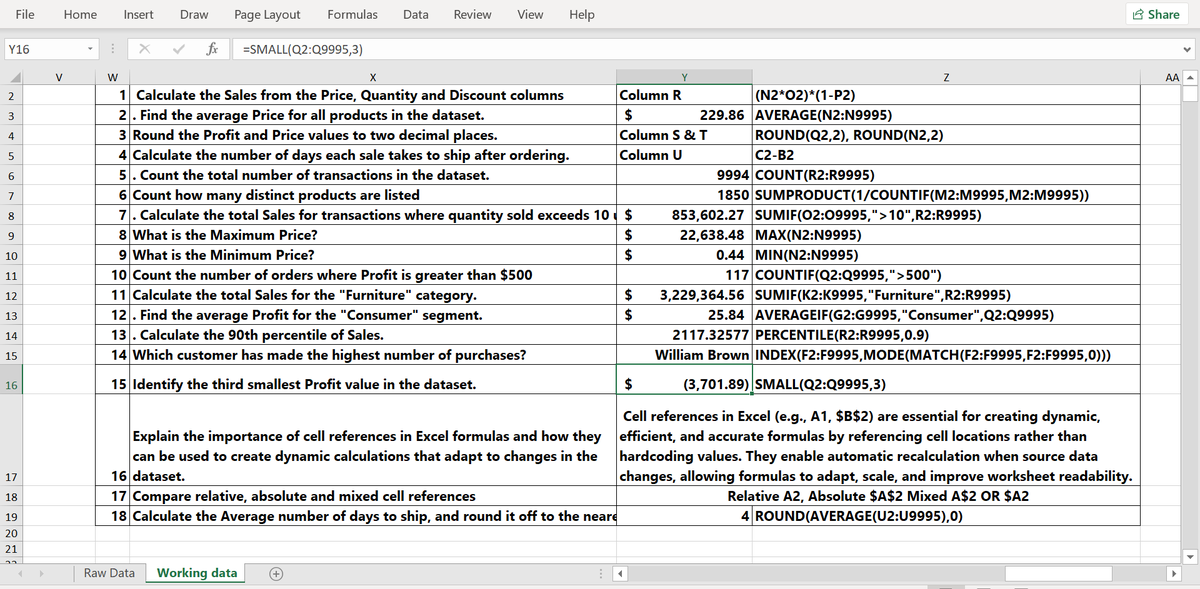Open the Insert ribbon tab

pos(138,14)
